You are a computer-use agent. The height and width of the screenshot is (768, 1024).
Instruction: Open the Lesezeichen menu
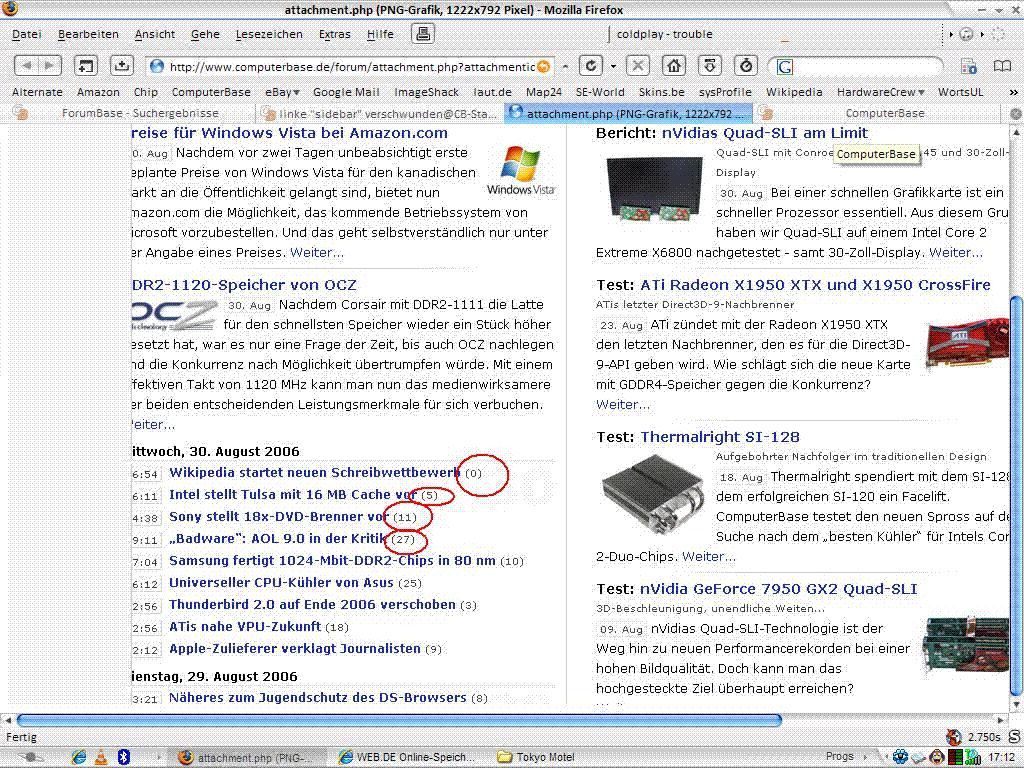[x=269, y=34]
